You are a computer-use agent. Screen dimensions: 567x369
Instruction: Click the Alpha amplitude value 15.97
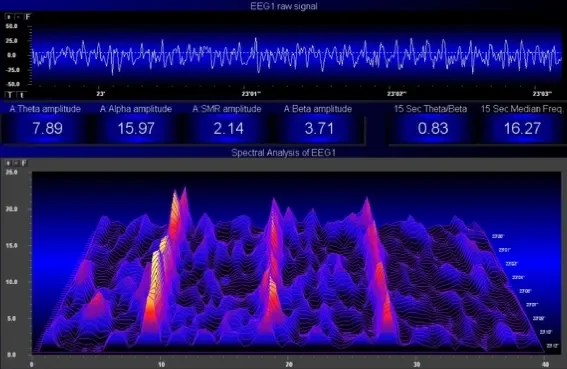[x=136, y=128]
